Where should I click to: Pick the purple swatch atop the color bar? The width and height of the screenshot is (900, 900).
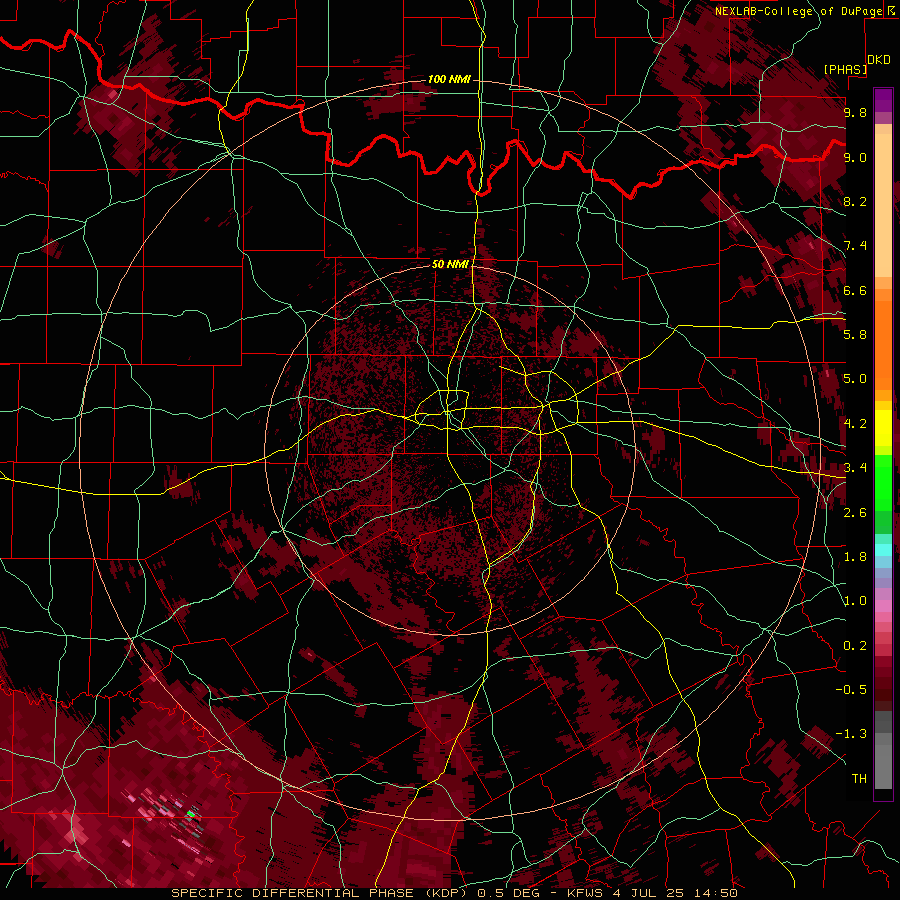(883, 100)
